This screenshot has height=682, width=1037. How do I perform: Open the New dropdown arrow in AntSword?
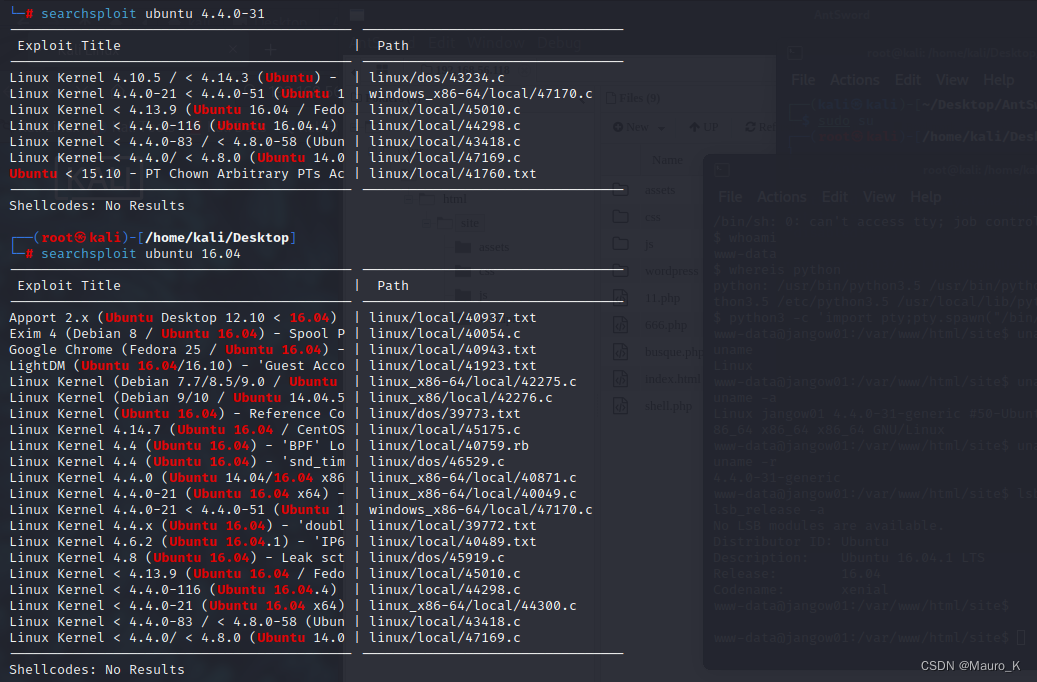[x=661, y=127]
